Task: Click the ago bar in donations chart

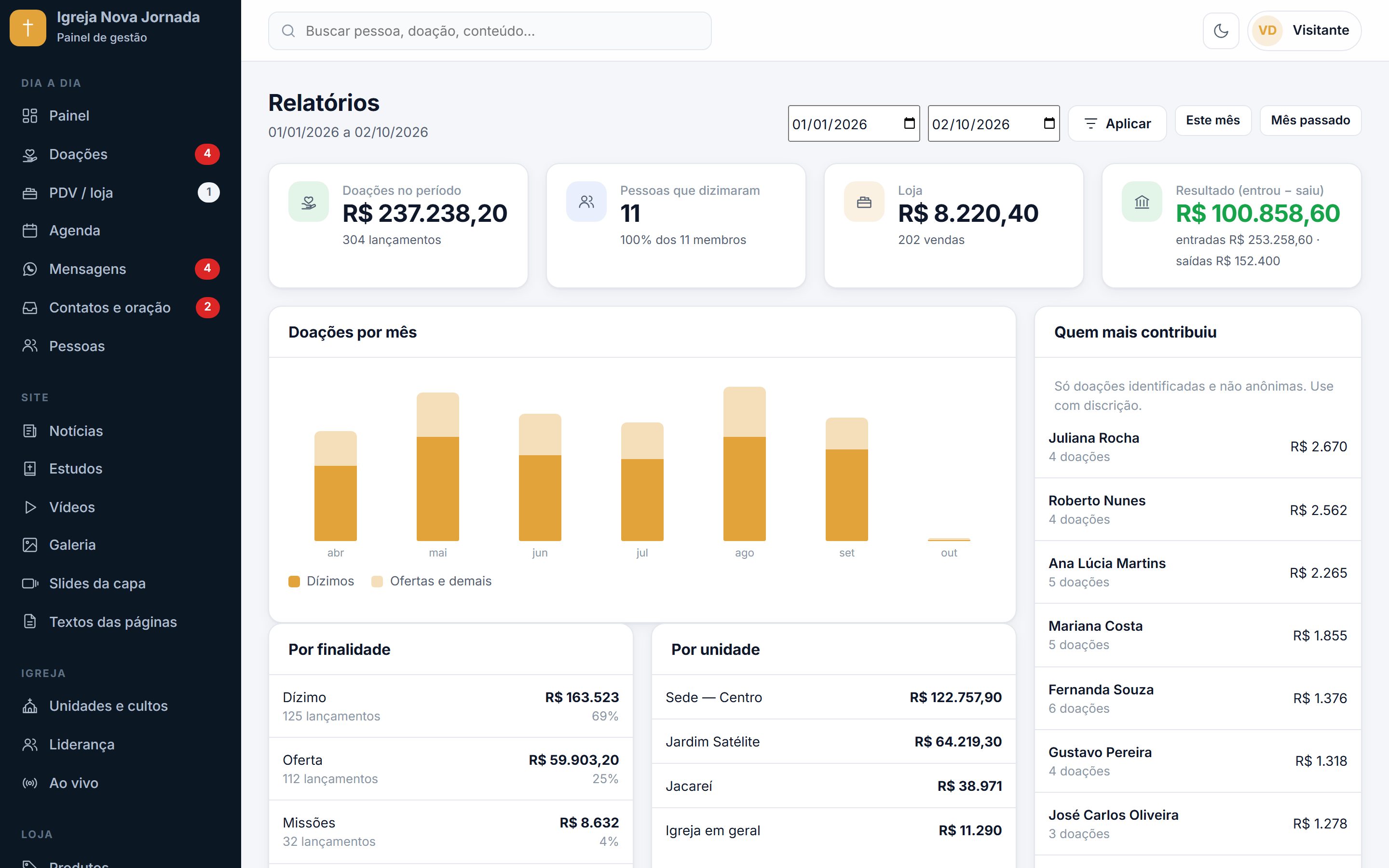Action: [744, 464]
